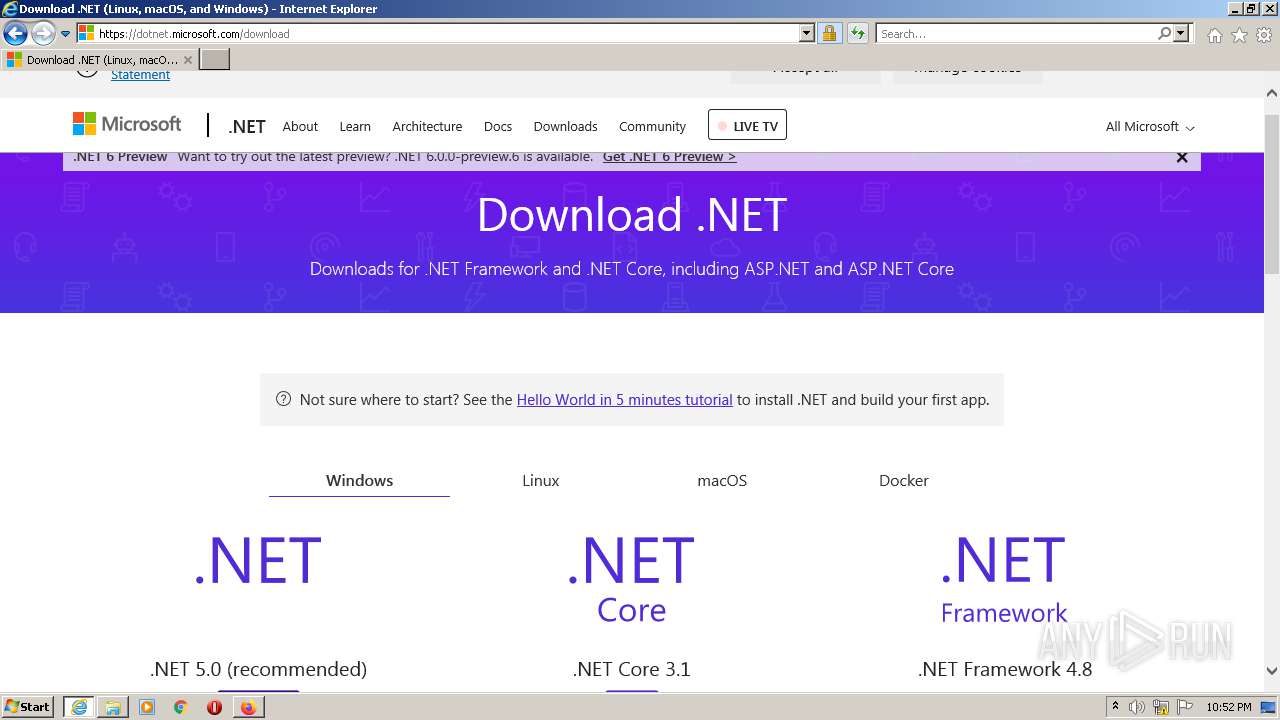This screenshot has height=720, width=1280.
Task: Click the question mark help icon
Action: [x=283, y=400]
